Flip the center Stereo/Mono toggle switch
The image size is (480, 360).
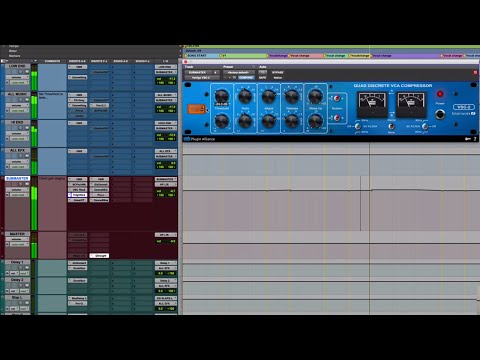[x=392, y=126]
